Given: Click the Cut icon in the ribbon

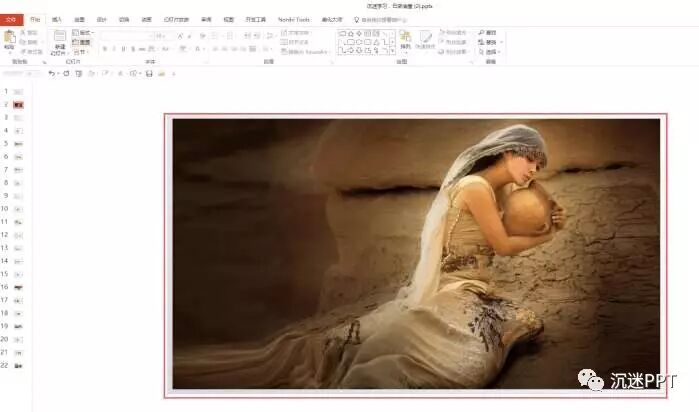Looking at the screenshot, I should (x=23, y=33).
